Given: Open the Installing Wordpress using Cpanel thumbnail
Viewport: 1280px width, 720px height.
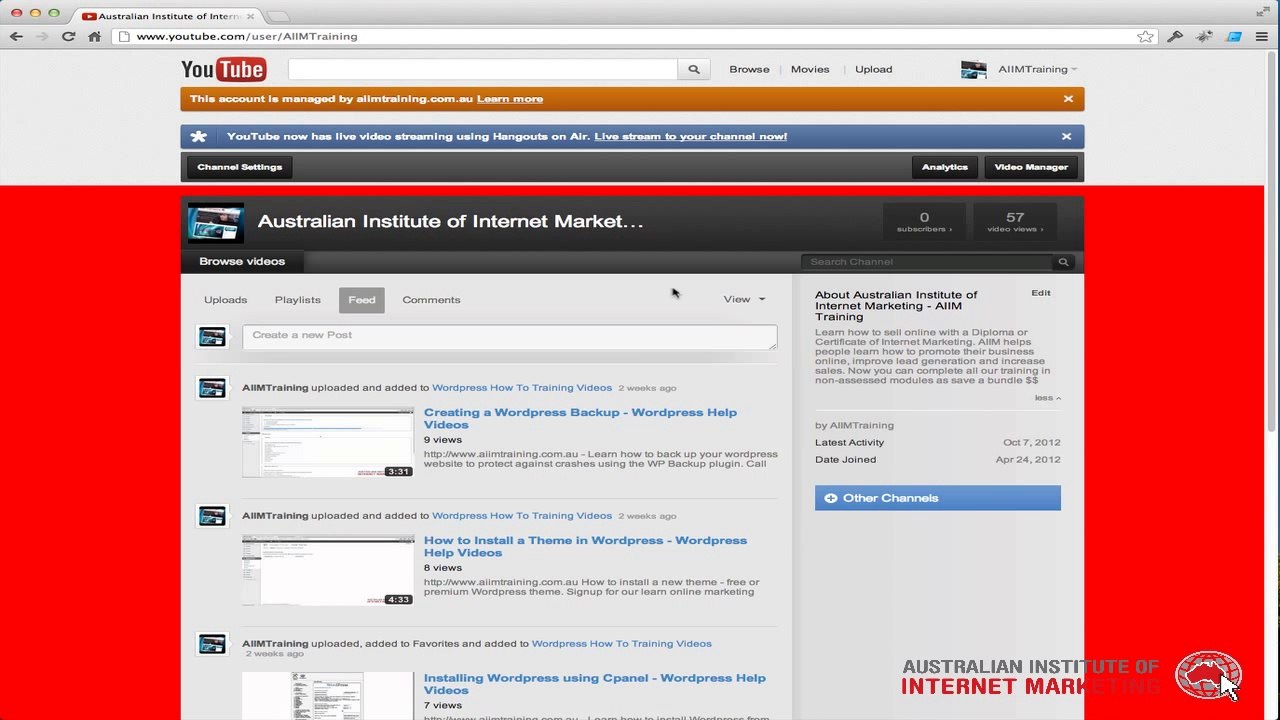Looking at the screenshot, I should coord(328,696).
